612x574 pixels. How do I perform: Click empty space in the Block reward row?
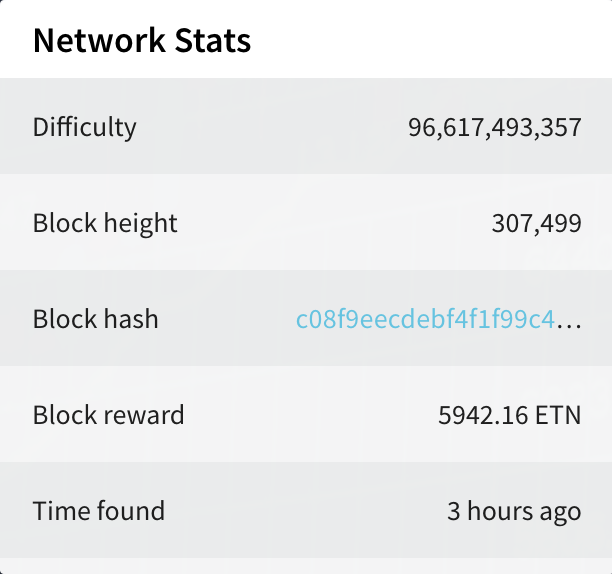(312, 414)
